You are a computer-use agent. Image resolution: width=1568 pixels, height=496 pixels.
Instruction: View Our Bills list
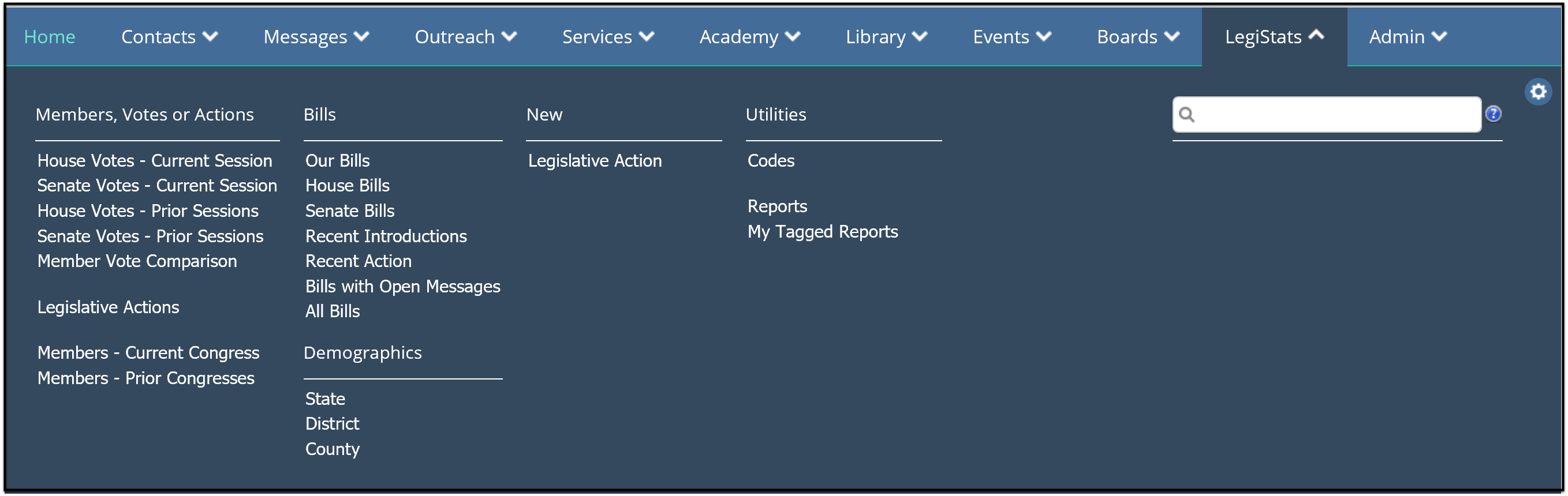337,160
